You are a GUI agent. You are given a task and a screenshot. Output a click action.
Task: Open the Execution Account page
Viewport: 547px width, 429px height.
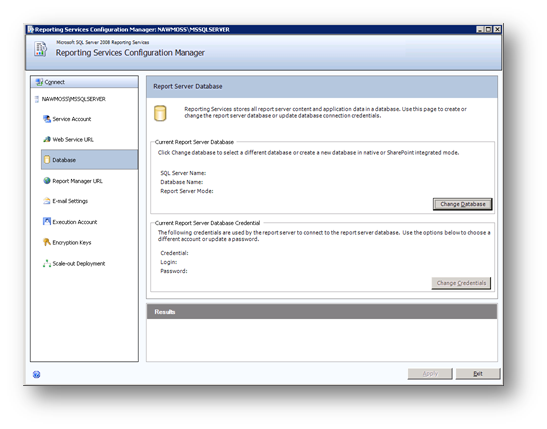pos(75,222)
